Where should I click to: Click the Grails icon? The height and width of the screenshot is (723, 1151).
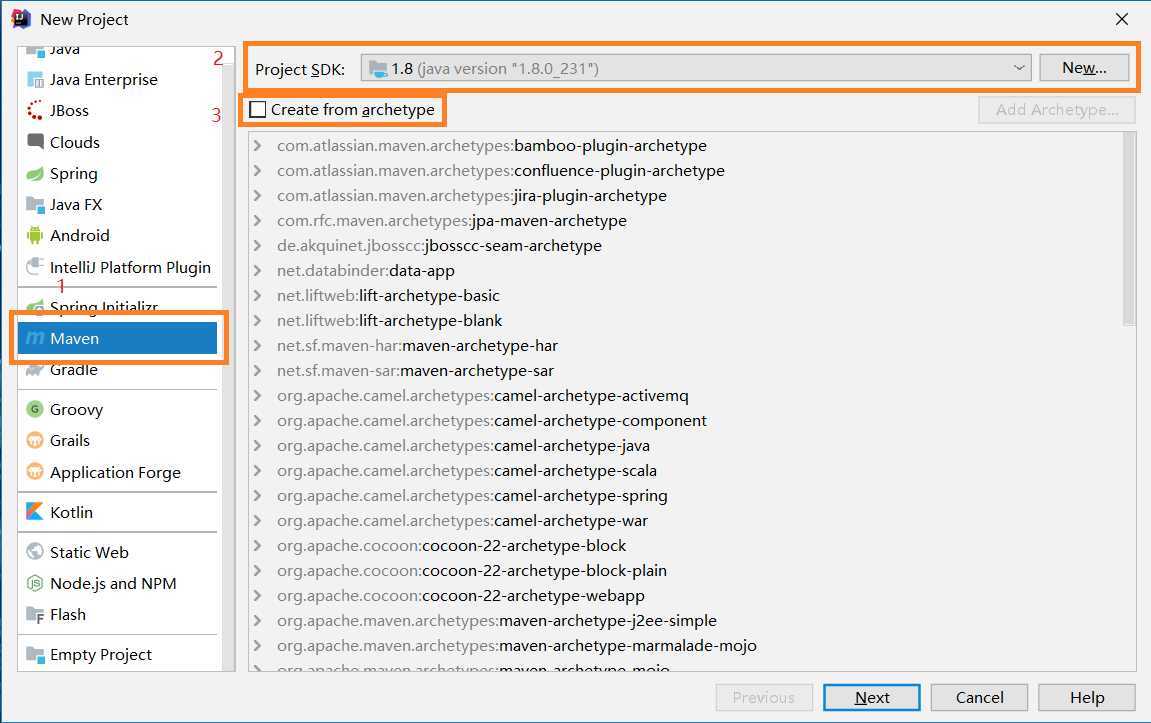(x=35, y=440)
